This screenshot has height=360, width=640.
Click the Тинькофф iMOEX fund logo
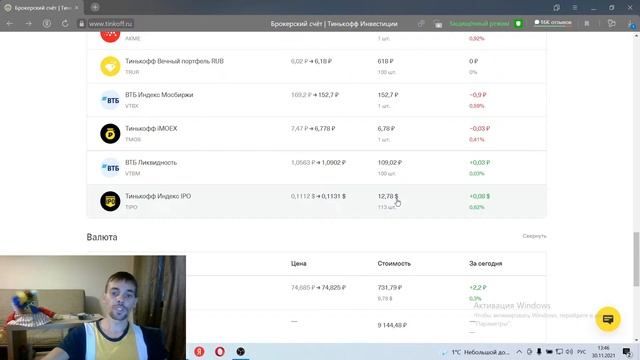110,133
